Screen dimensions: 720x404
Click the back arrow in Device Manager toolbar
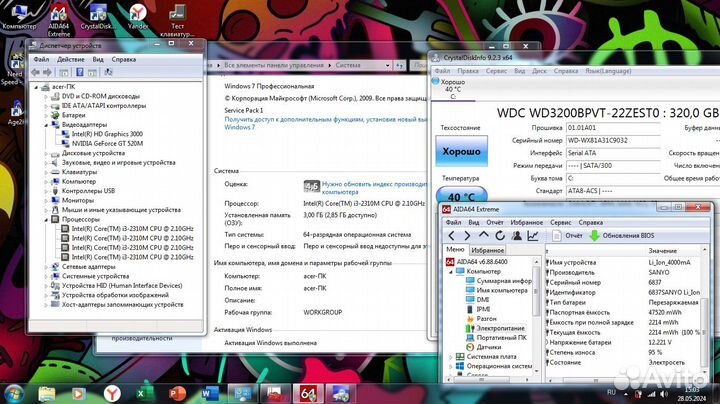(x=36, y=72)
